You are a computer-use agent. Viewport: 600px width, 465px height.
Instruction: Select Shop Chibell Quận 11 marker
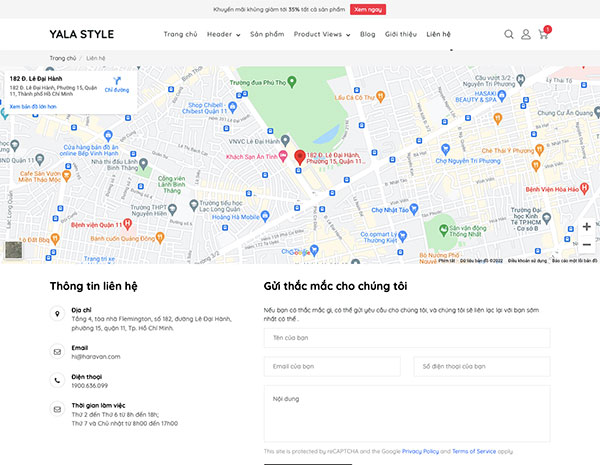click(233, 107)
